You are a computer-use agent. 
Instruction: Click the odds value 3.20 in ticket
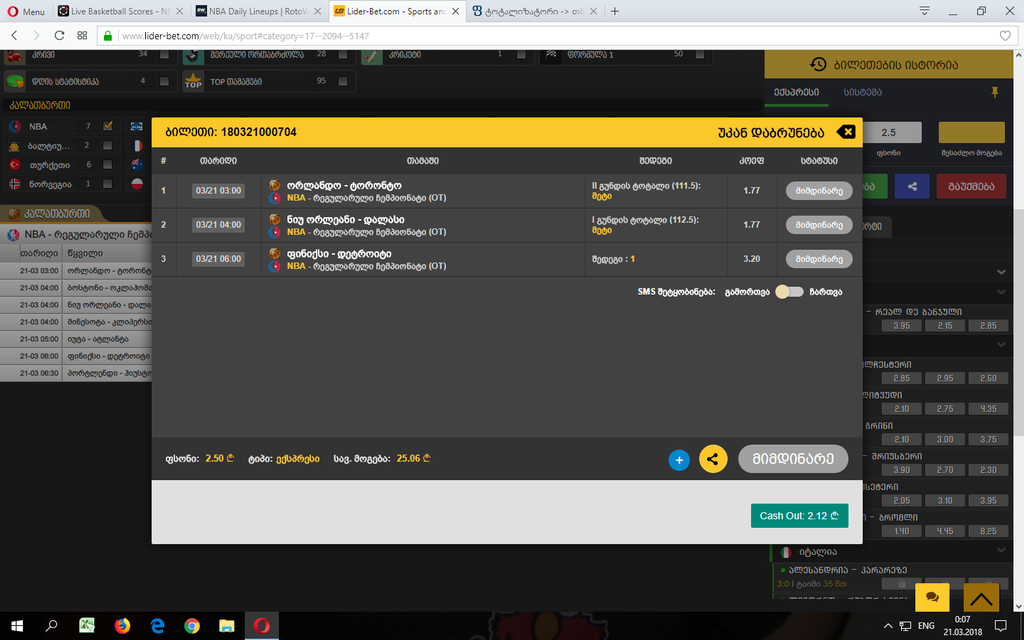coord(752,259)
